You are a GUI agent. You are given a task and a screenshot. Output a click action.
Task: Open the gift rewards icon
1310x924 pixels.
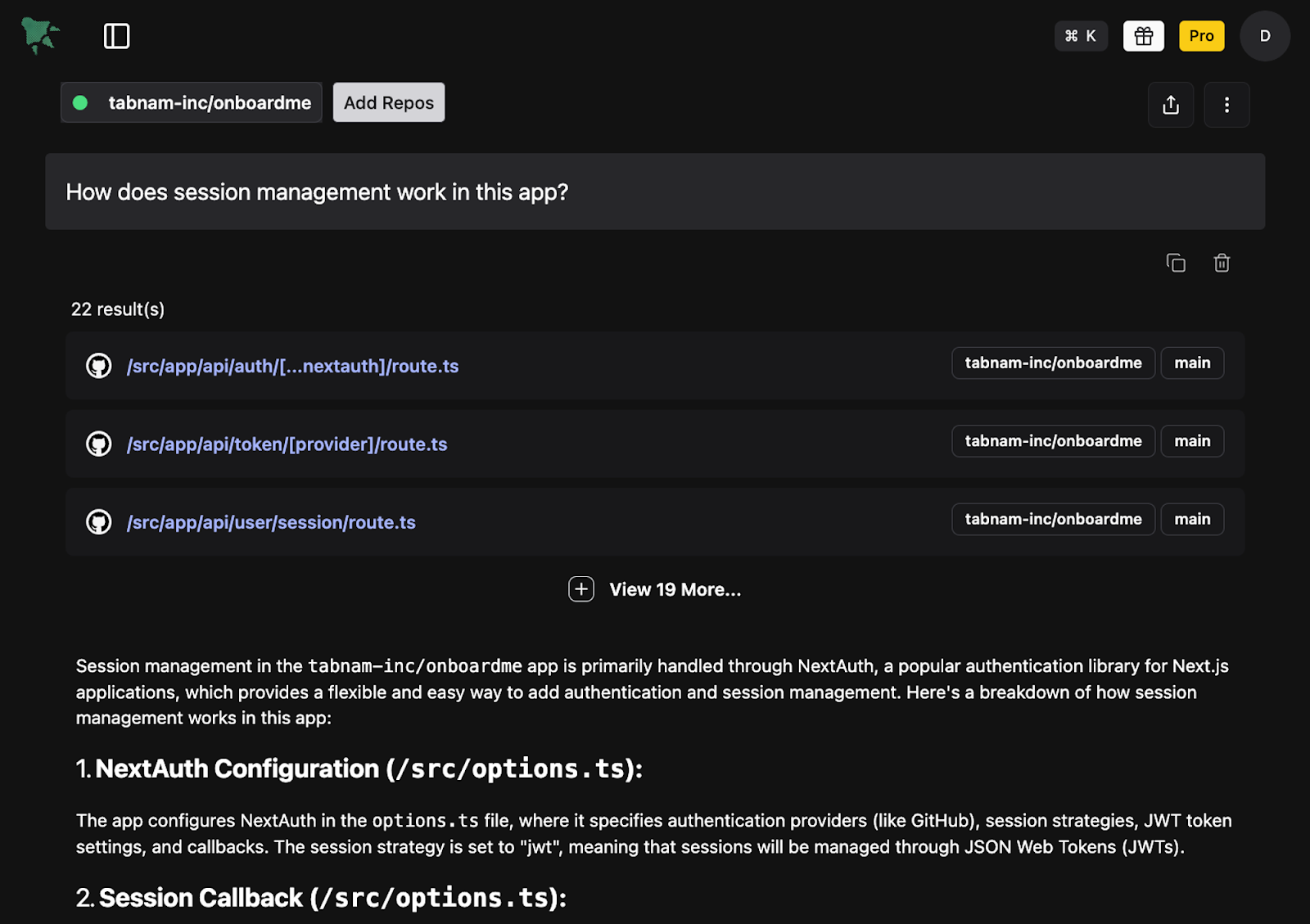(x=1143, y=36)
